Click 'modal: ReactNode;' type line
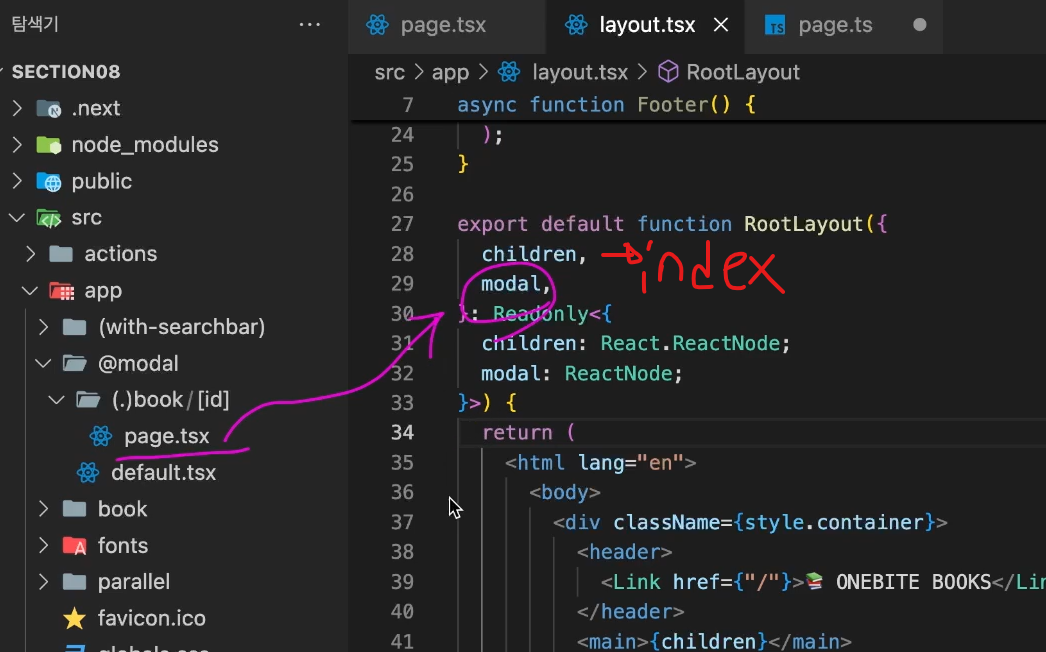The width and height of the screenshot is (1046, 652). (x=582, y=373)
